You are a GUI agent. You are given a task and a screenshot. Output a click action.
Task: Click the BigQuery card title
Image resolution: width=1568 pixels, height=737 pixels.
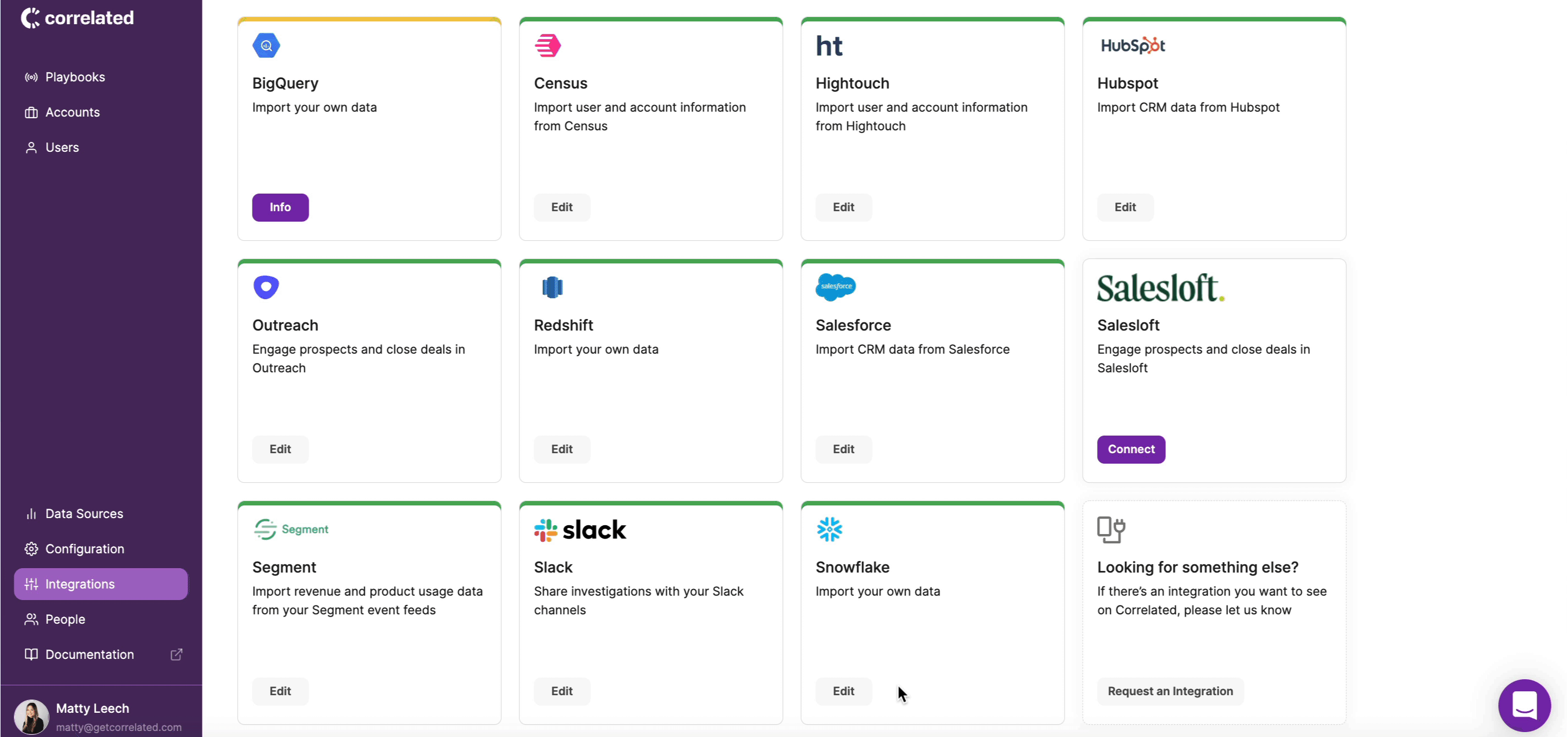coord(286,84)
